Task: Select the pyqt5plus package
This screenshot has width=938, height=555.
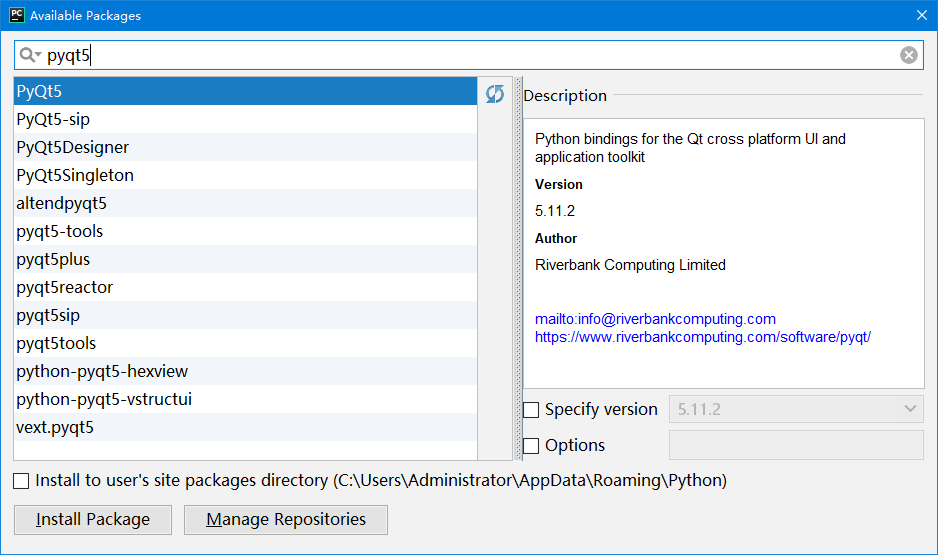Action: click(245, 259)
